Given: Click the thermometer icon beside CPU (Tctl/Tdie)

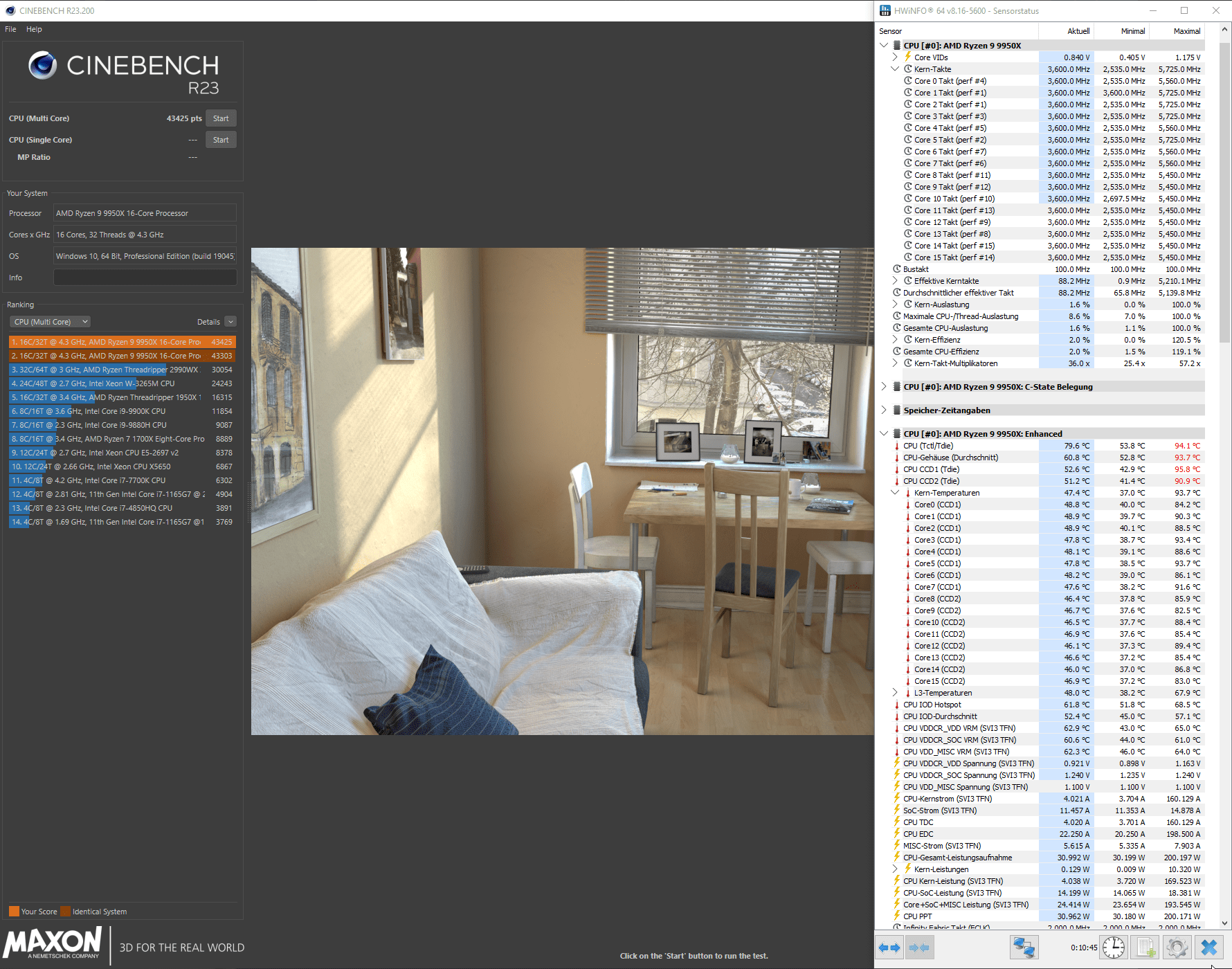Looking at the screenshot, I should [x=897, y=446].
